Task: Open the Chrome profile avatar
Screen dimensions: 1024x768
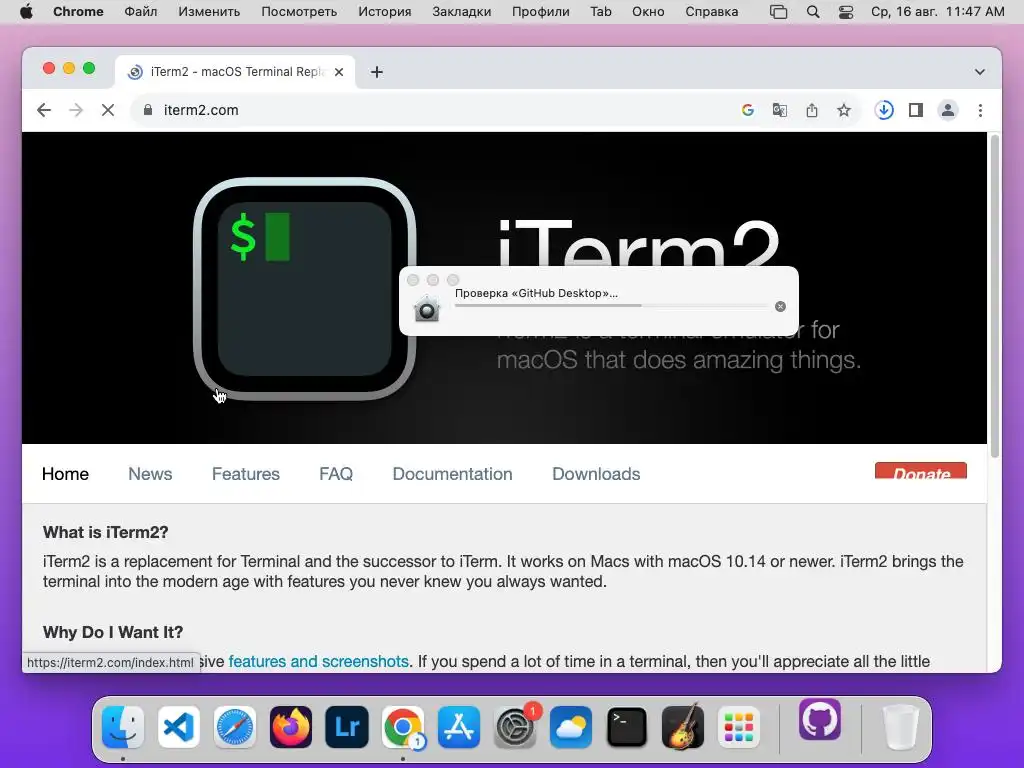Action: (x=948, y=110)
